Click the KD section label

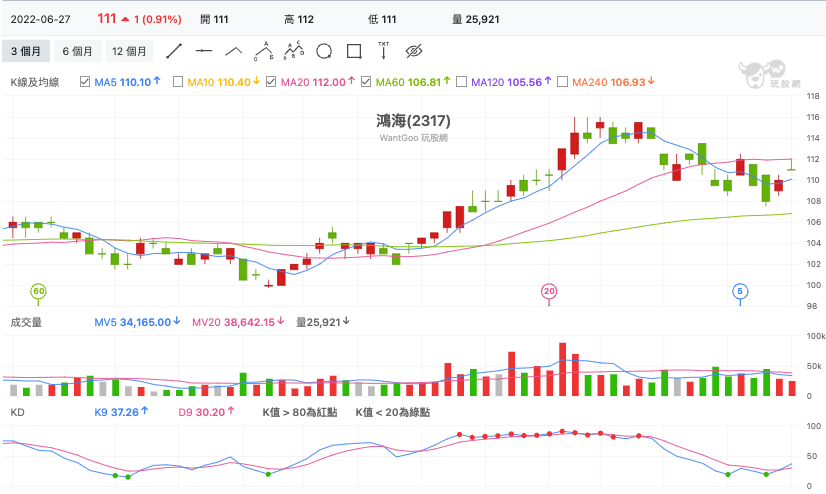(17, 412)
